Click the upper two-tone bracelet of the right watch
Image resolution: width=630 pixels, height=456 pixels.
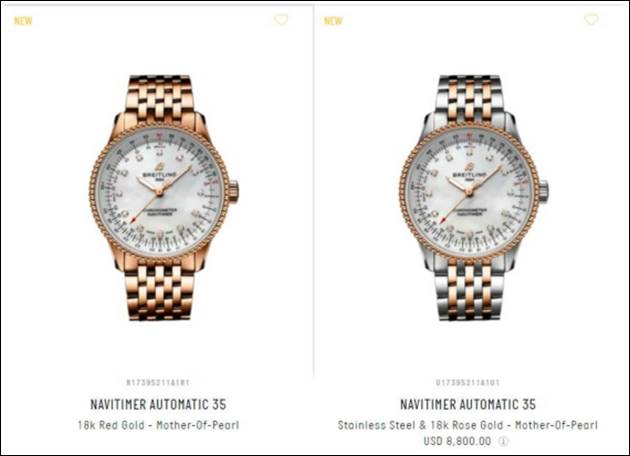tap(469, 98)
